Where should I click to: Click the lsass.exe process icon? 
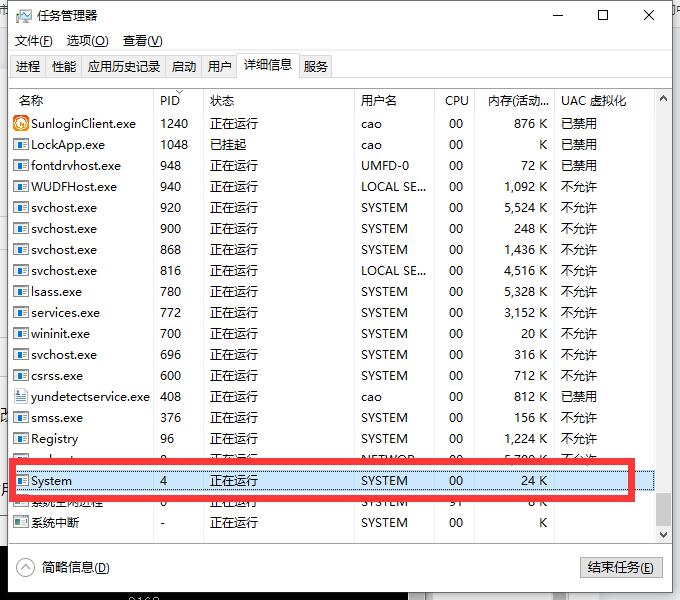(x=21, y=291)
